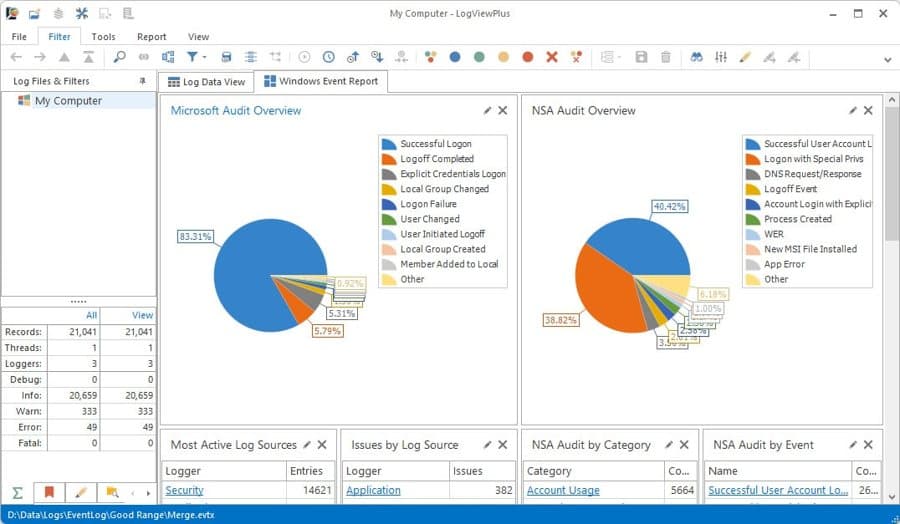Close the NSA Audit Overview panel

point(868,110)
